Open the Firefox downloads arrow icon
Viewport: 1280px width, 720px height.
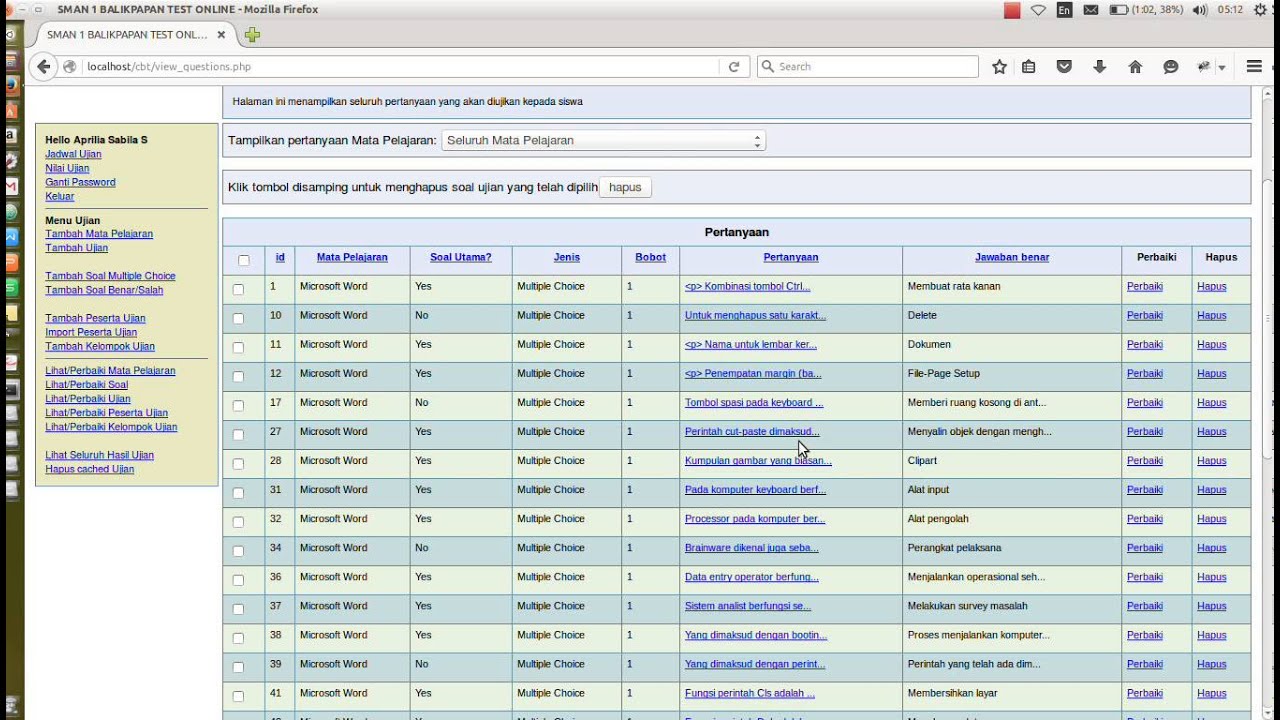click(1100, 67)
